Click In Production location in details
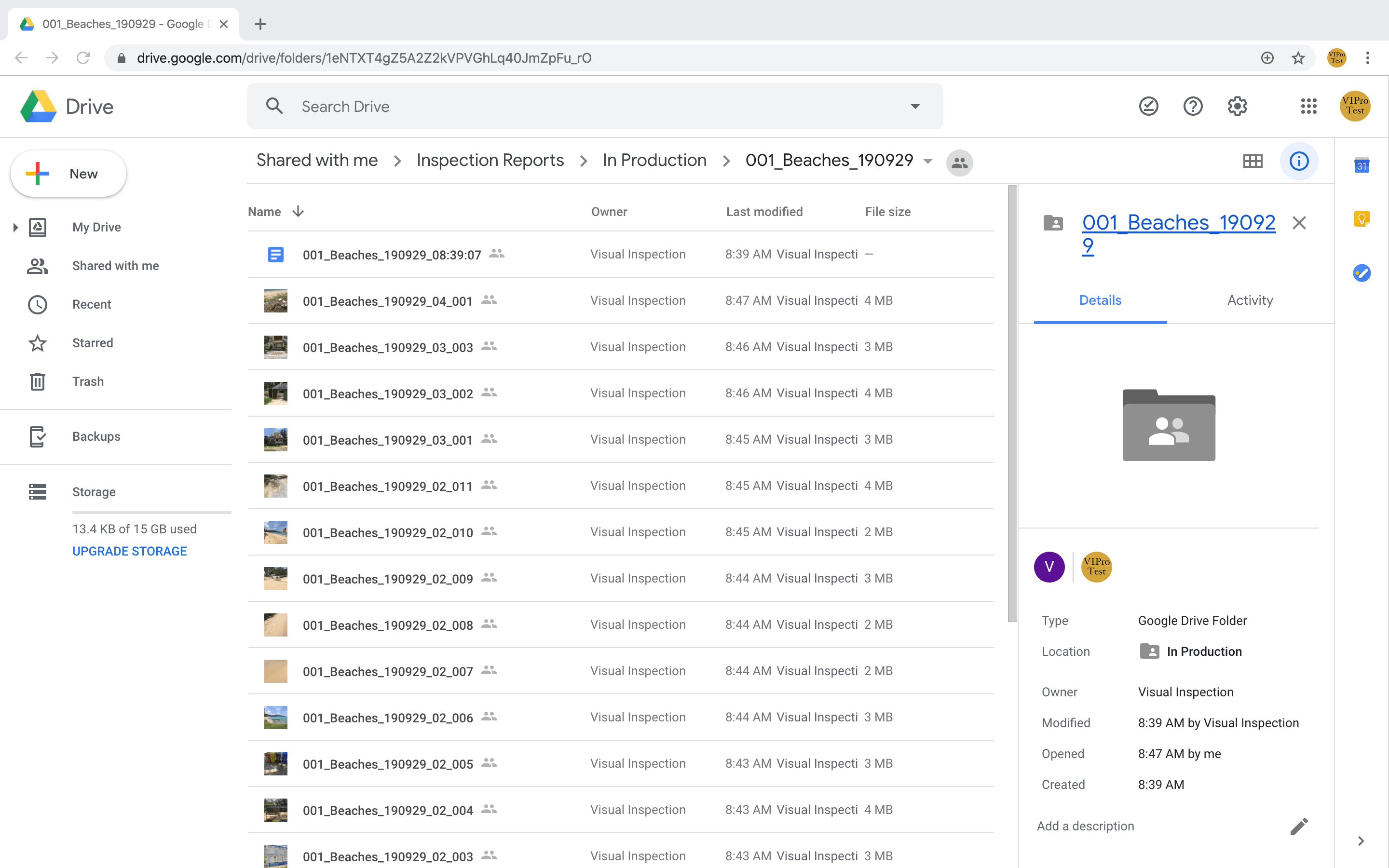Screen dimensions: 1389x868 pyautogui.click(x=1191, y=651)
